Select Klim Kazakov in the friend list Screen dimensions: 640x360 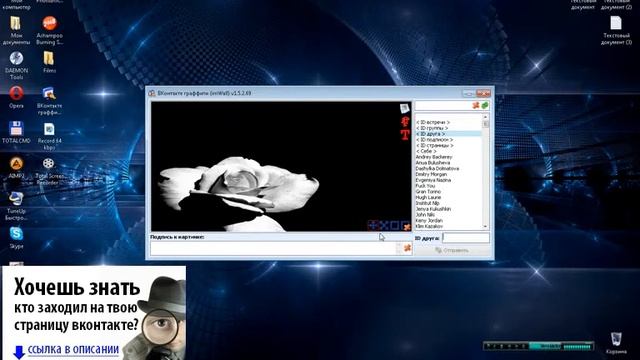(x=429, y=226)
